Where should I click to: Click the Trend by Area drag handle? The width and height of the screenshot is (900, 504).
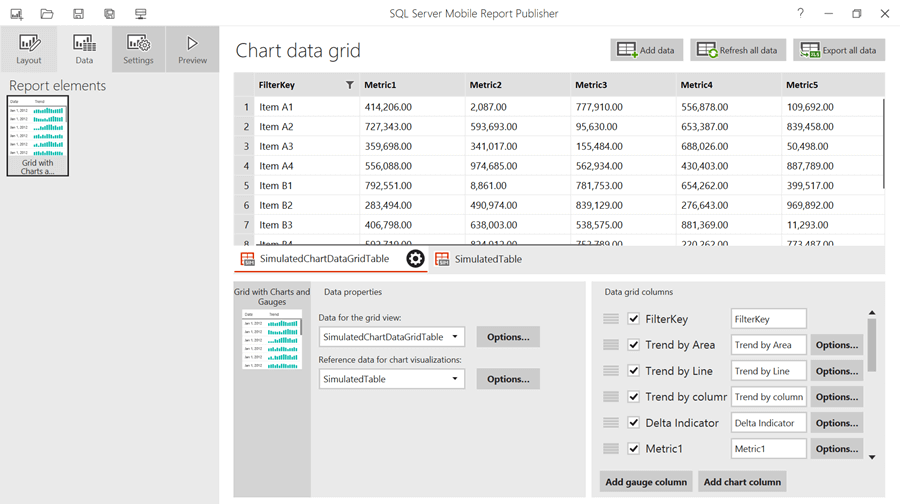click(x=611, y=345)
